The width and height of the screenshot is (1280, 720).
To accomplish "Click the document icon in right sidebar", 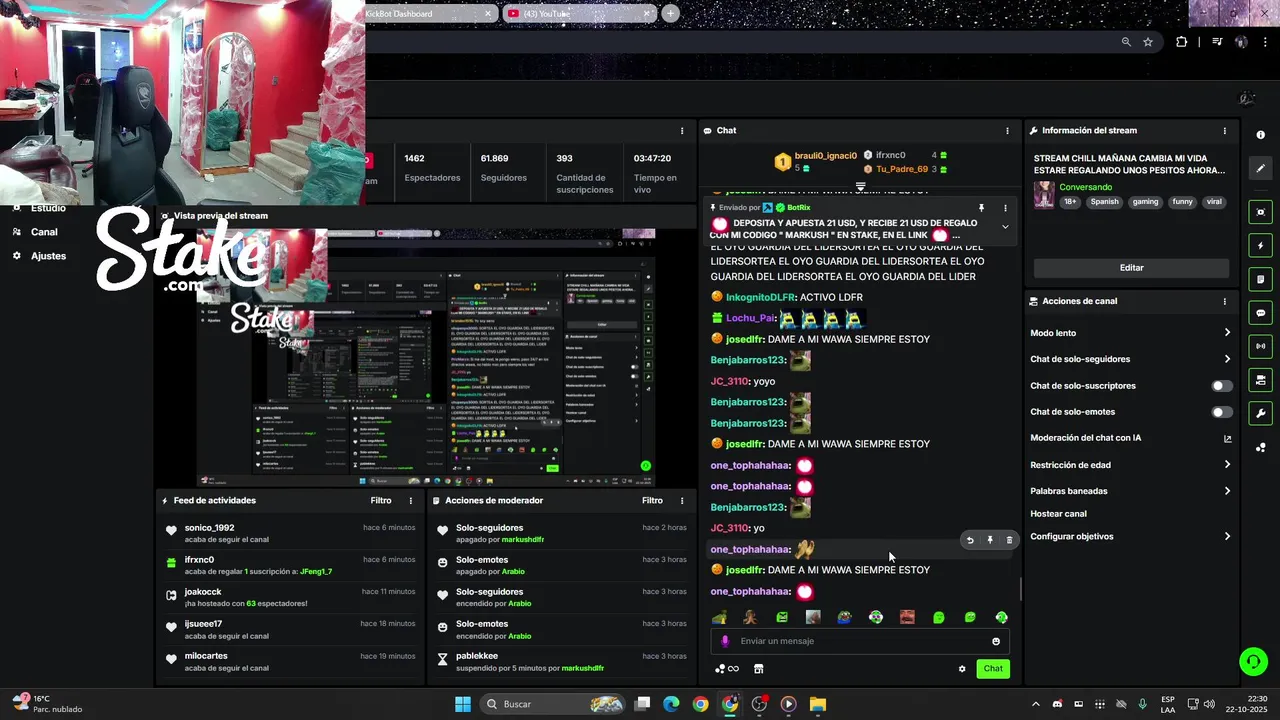I will pos(1260,279).
